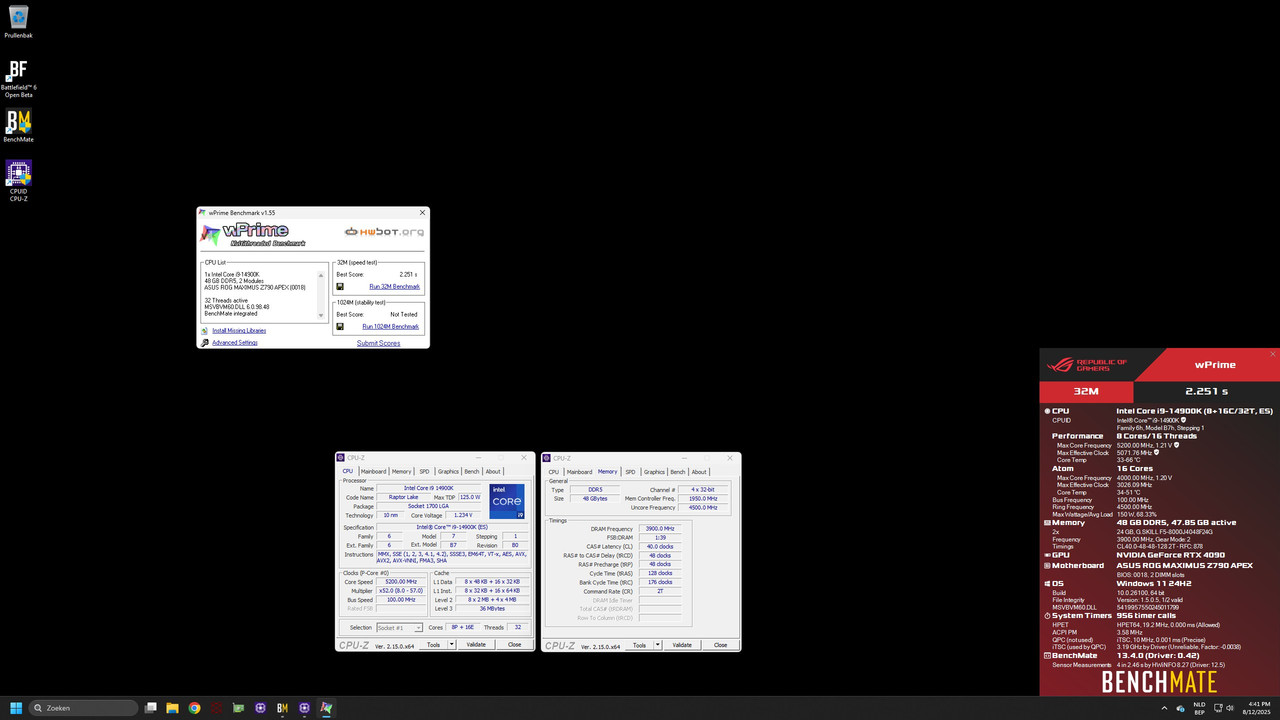Screen dimensions: 1280x720
Task: Open Bench tab in left CPU-Z window
Action: 471,471
